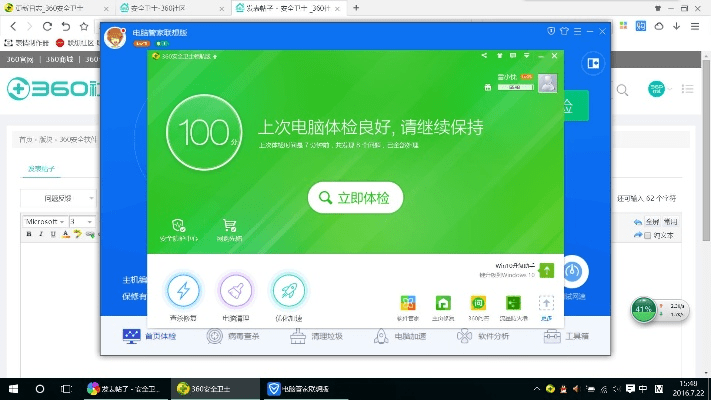
Task: Click the 电脑管家联想版 taskbar button
Action: (x=305, y=389)
